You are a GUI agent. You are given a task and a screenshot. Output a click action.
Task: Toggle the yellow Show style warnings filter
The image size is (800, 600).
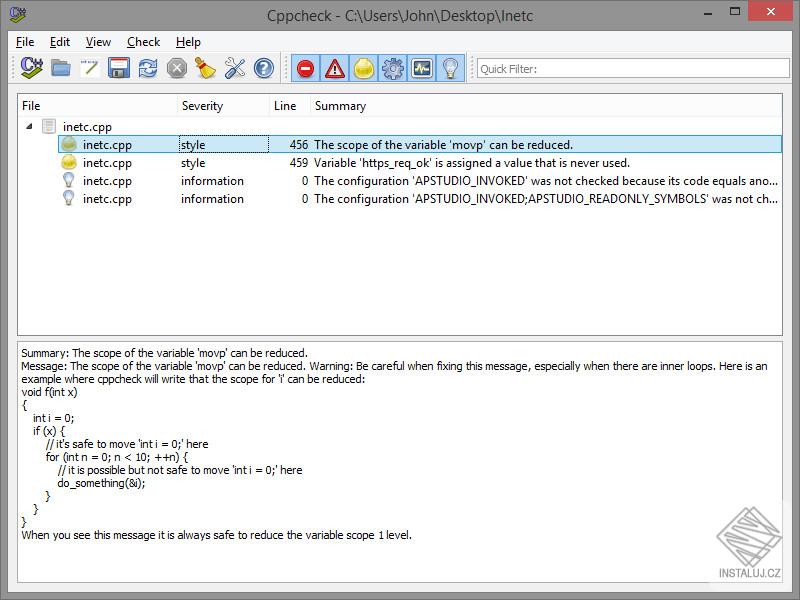pos(364,68)
